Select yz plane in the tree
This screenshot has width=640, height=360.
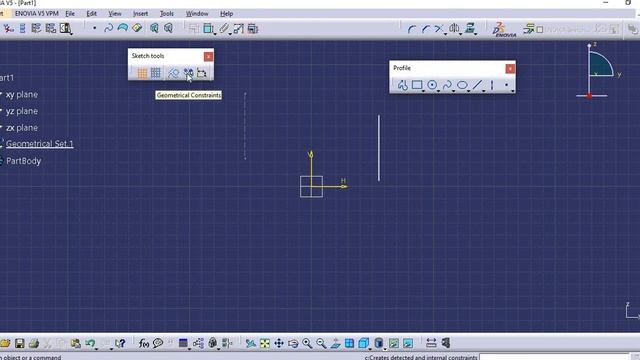[x=21, y=111]
